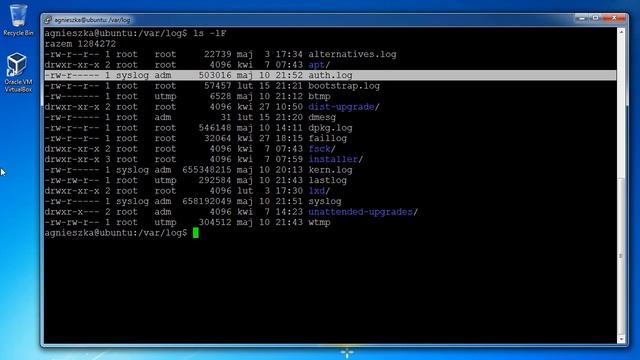Minimize the terminal window
This screenshot has width=640, height=360.
582,18
